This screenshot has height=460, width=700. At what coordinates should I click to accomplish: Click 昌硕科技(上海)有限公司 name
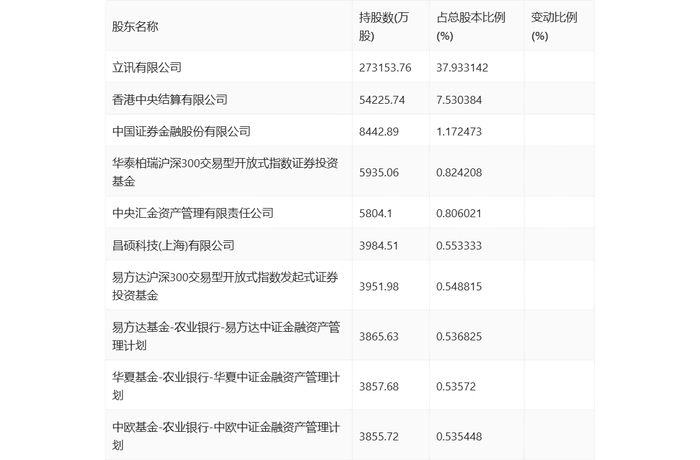(173, 245)
